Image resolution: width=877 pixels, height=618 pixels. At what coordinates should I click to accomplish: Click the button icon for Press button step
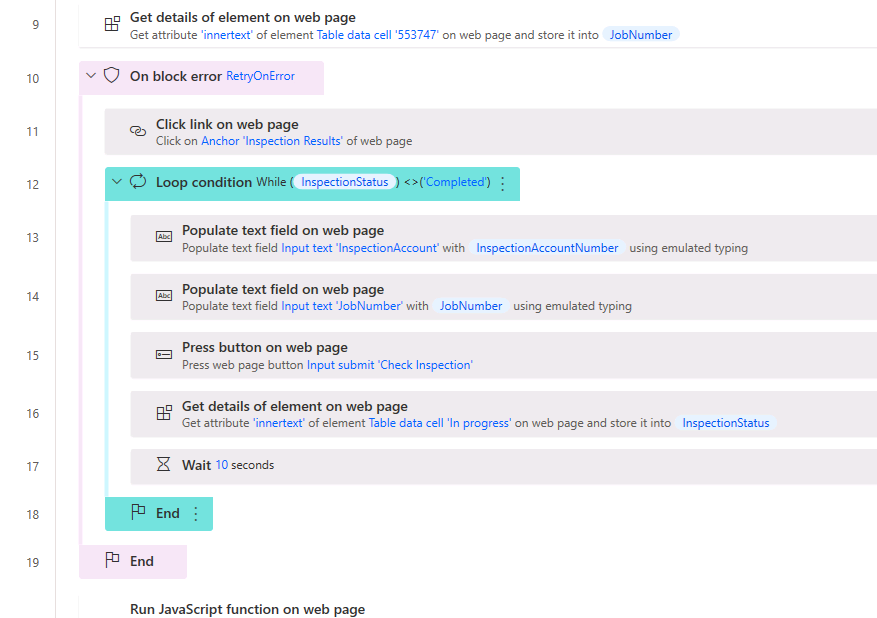pos(164,355)
